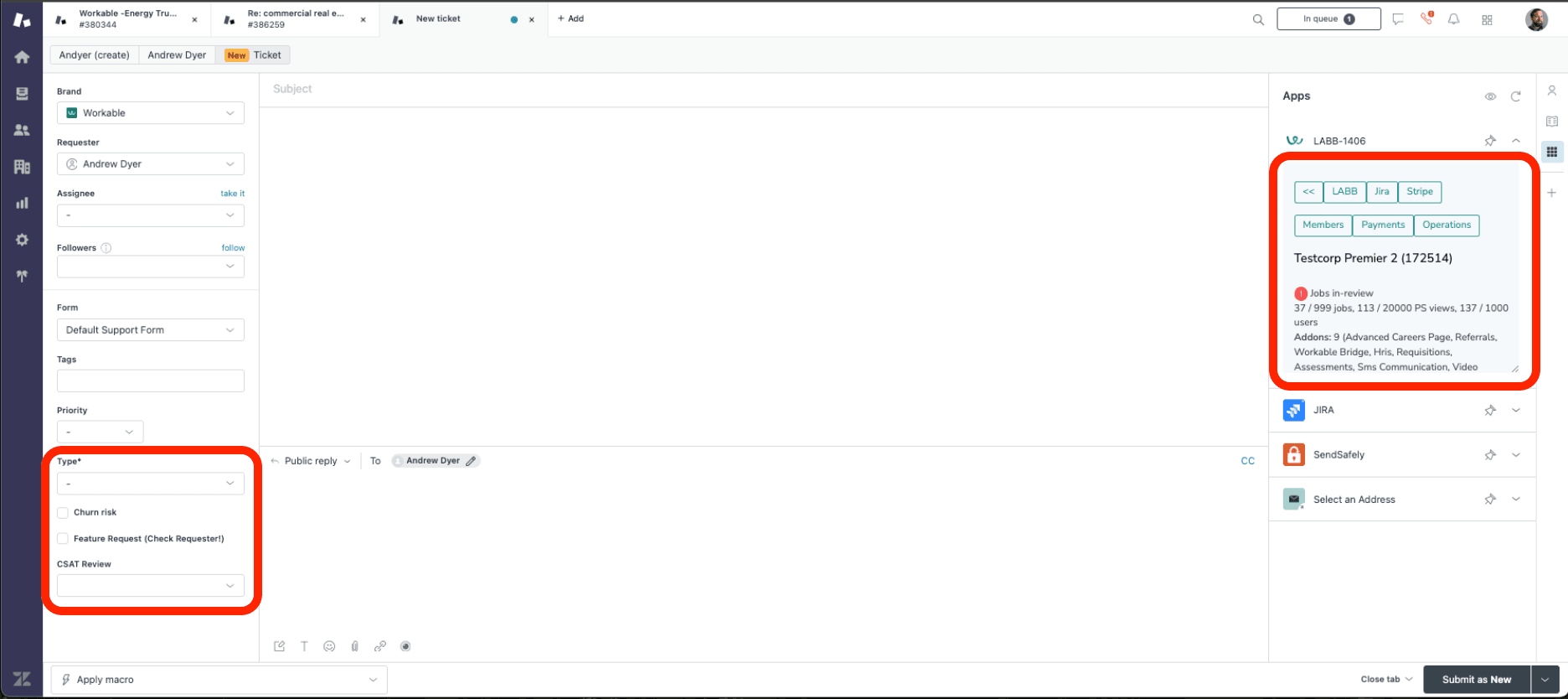Viewport: 1568px width, 699px height.
Task: Open the Submit as New options arrow
Action: click(x=1545, y=680)
